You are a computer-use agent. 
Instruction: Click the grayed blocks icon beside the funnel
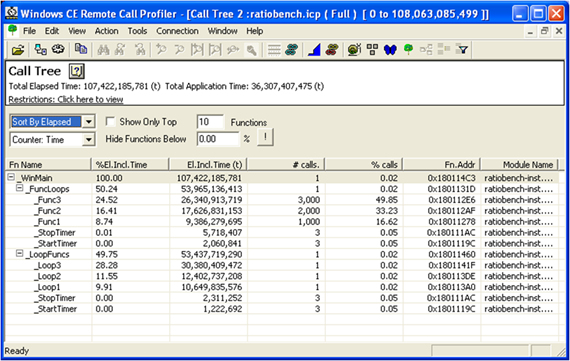pyautogui.click(x=444, y=49)
